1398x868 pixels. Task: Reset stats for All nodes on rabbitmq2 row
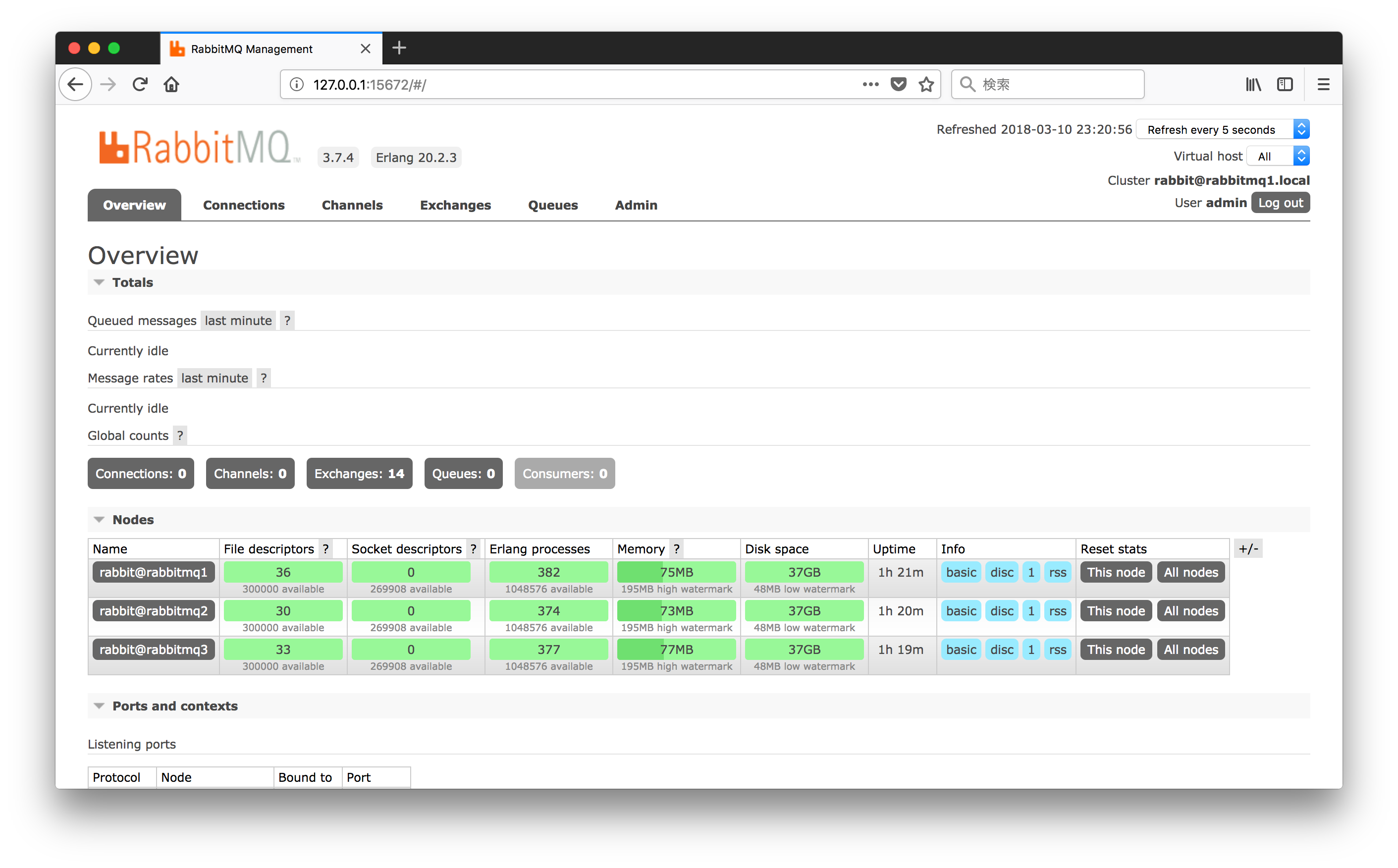click(1191, 611)
